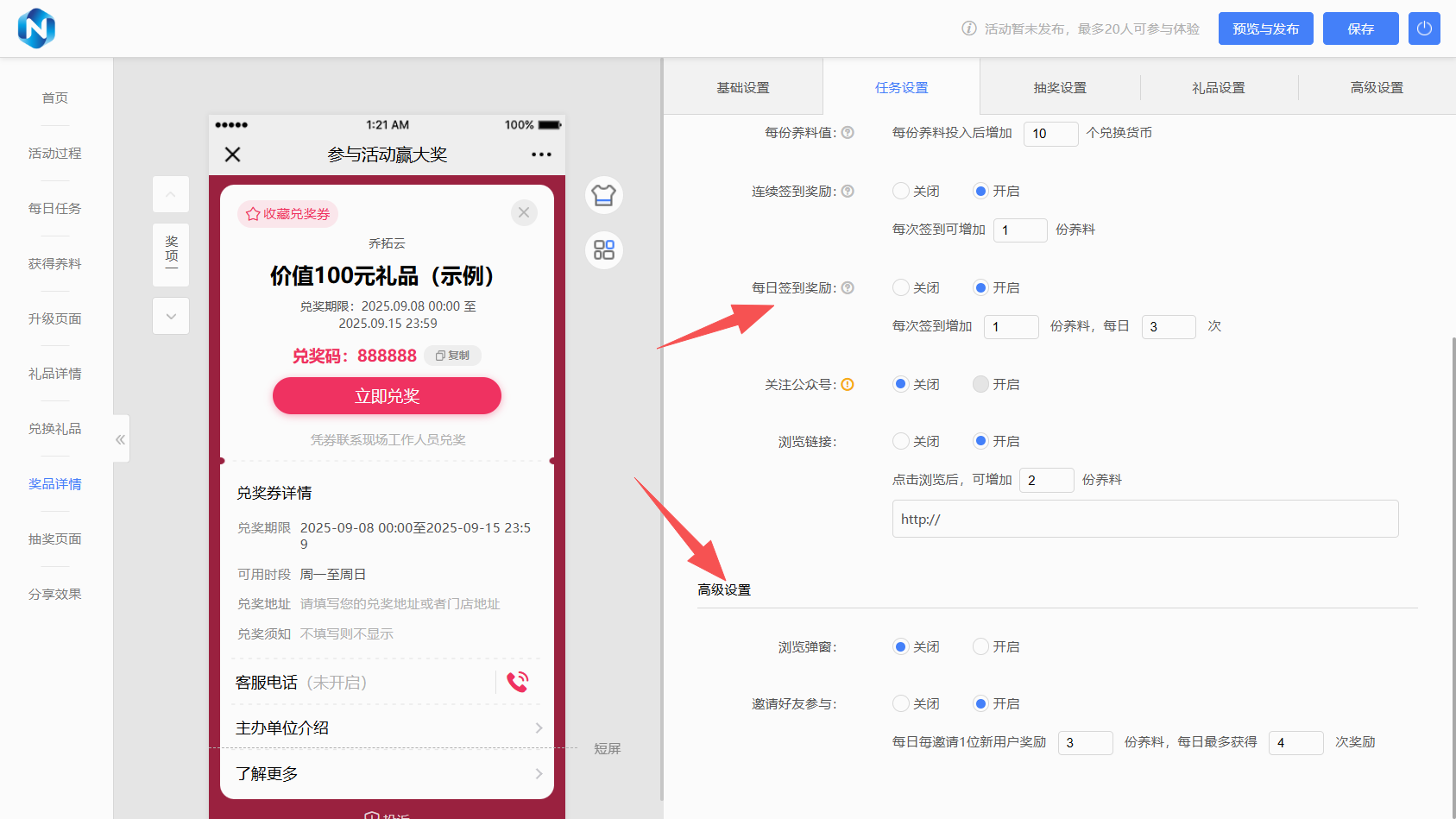Collapse the left sidebar with the double chevron
Viewport: 1456px width, 819px height.
pos(121,439)
